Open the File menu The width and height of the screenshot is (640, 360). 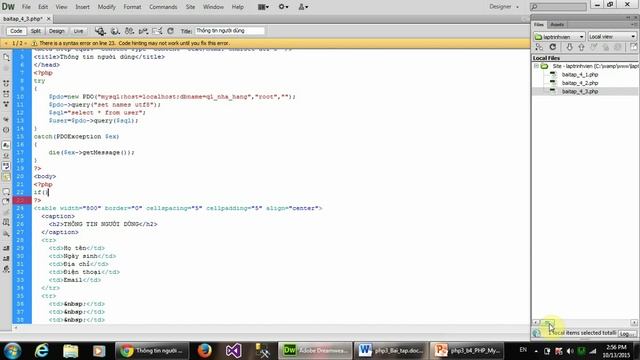point(26,7)
